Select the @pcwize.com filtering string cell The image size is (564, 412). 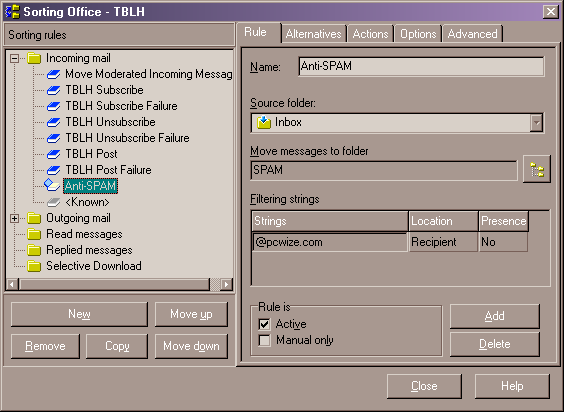(329, 242)
